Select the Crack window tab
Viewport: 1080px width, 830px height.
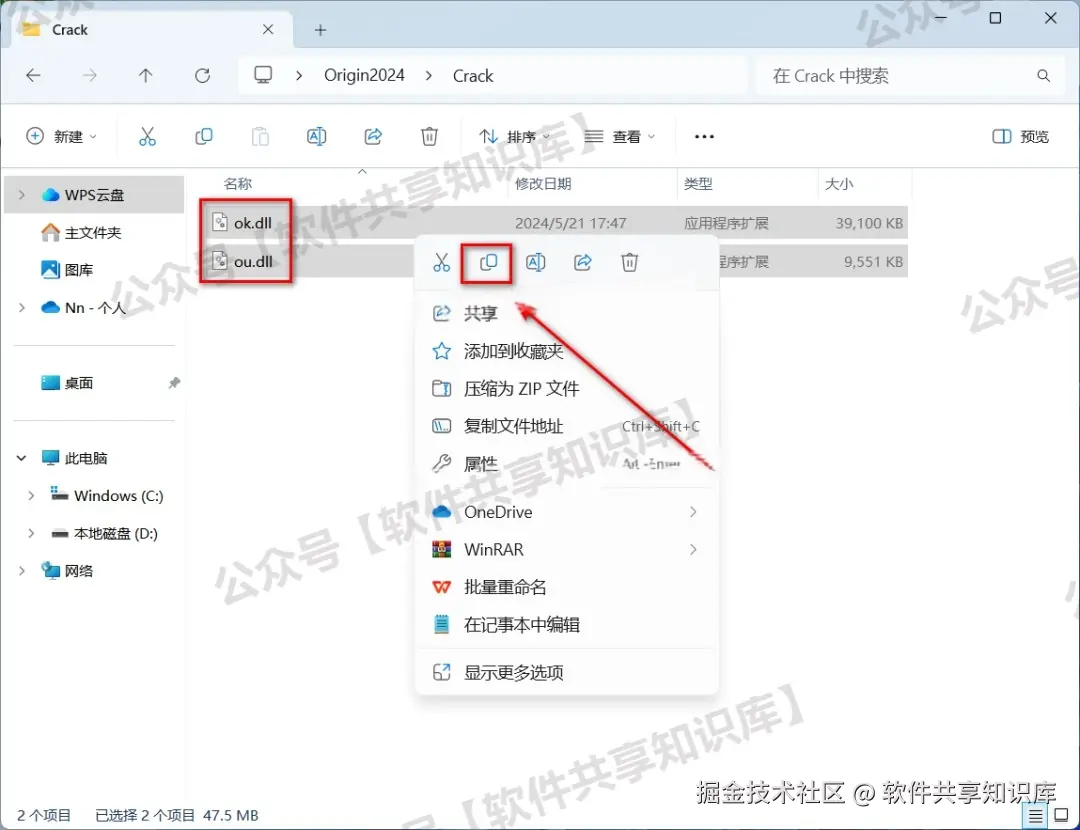click(x=152, y=30)
